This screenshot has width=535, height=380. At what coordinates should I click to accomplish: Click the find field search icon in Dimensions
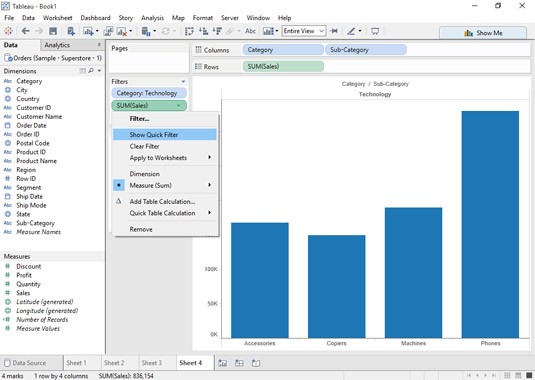coord(91,71)
